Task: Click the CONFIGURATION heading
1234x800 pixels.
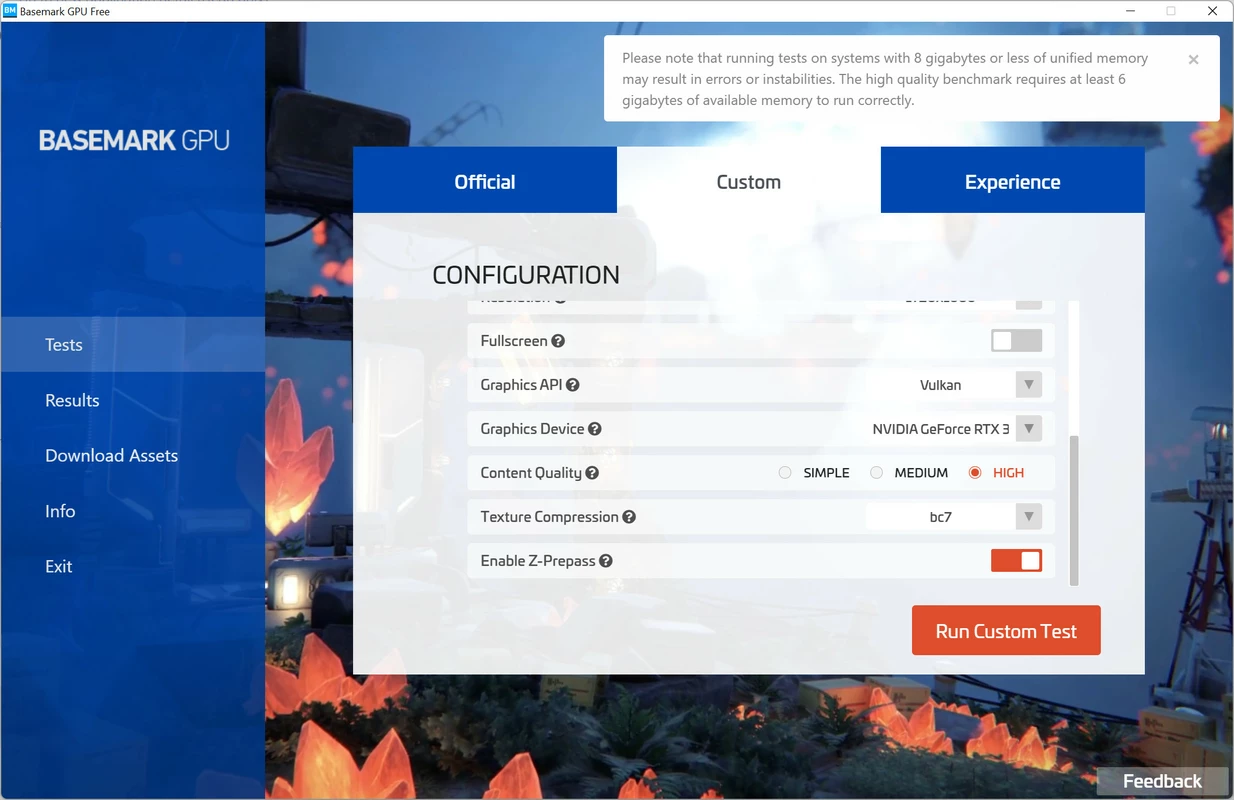Action: coord(526,275)
